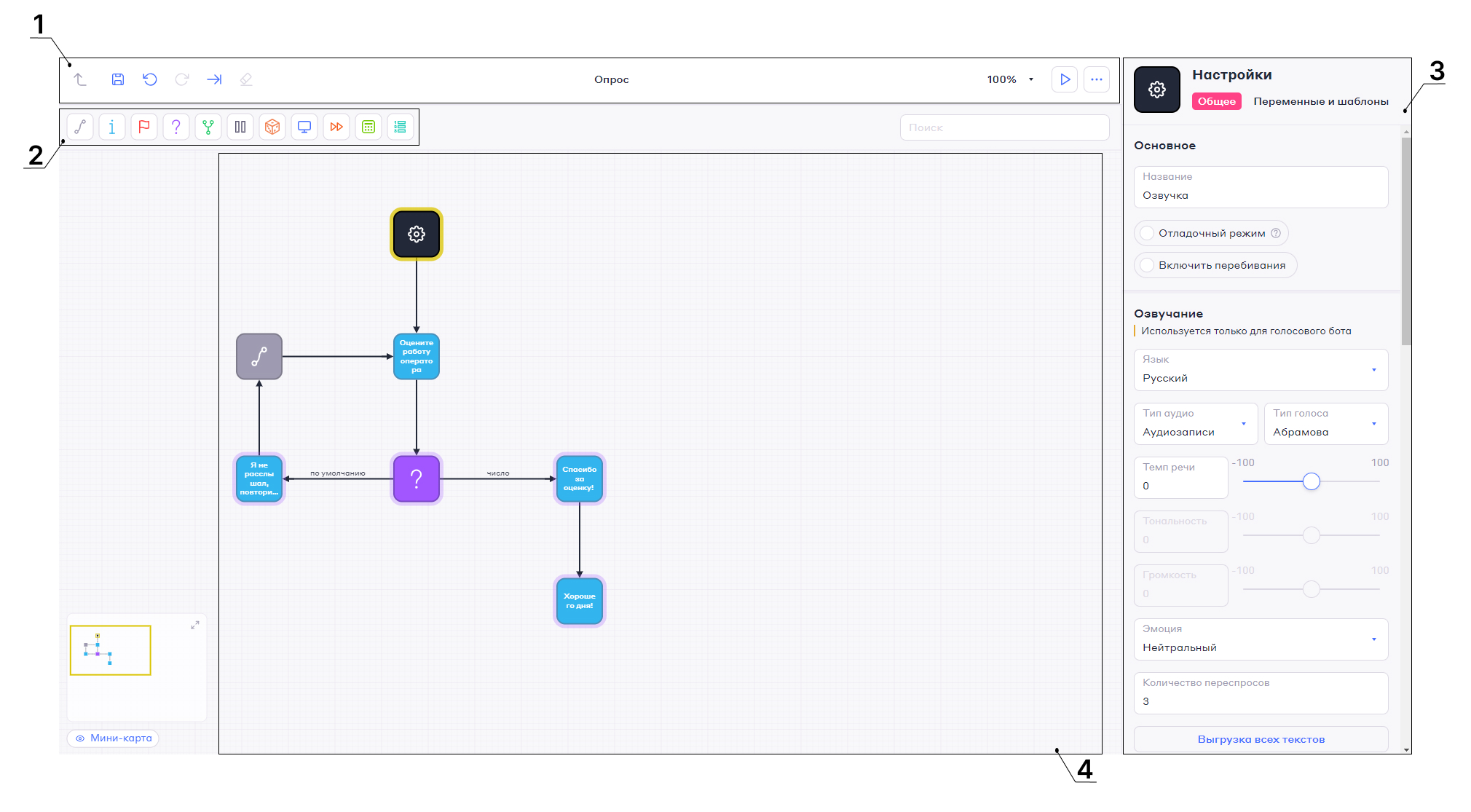Toggle mini-map visibility with the Мини-карта button
Image resolution: width=1471 pixels, height=812 pixels.
[113, 738]
